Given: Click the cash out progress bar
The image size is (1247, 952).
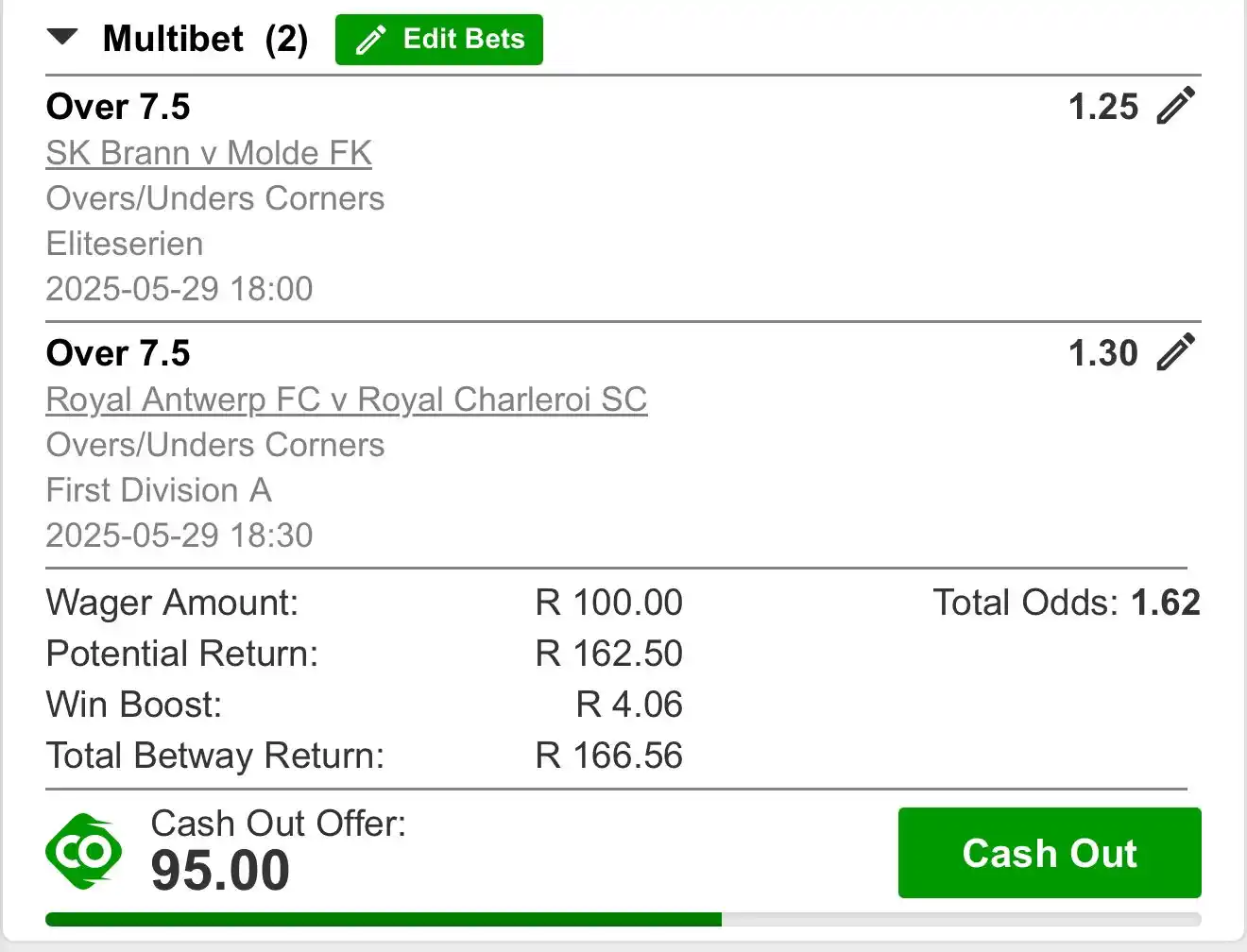Looking at the screenshot, I should 623,919.
